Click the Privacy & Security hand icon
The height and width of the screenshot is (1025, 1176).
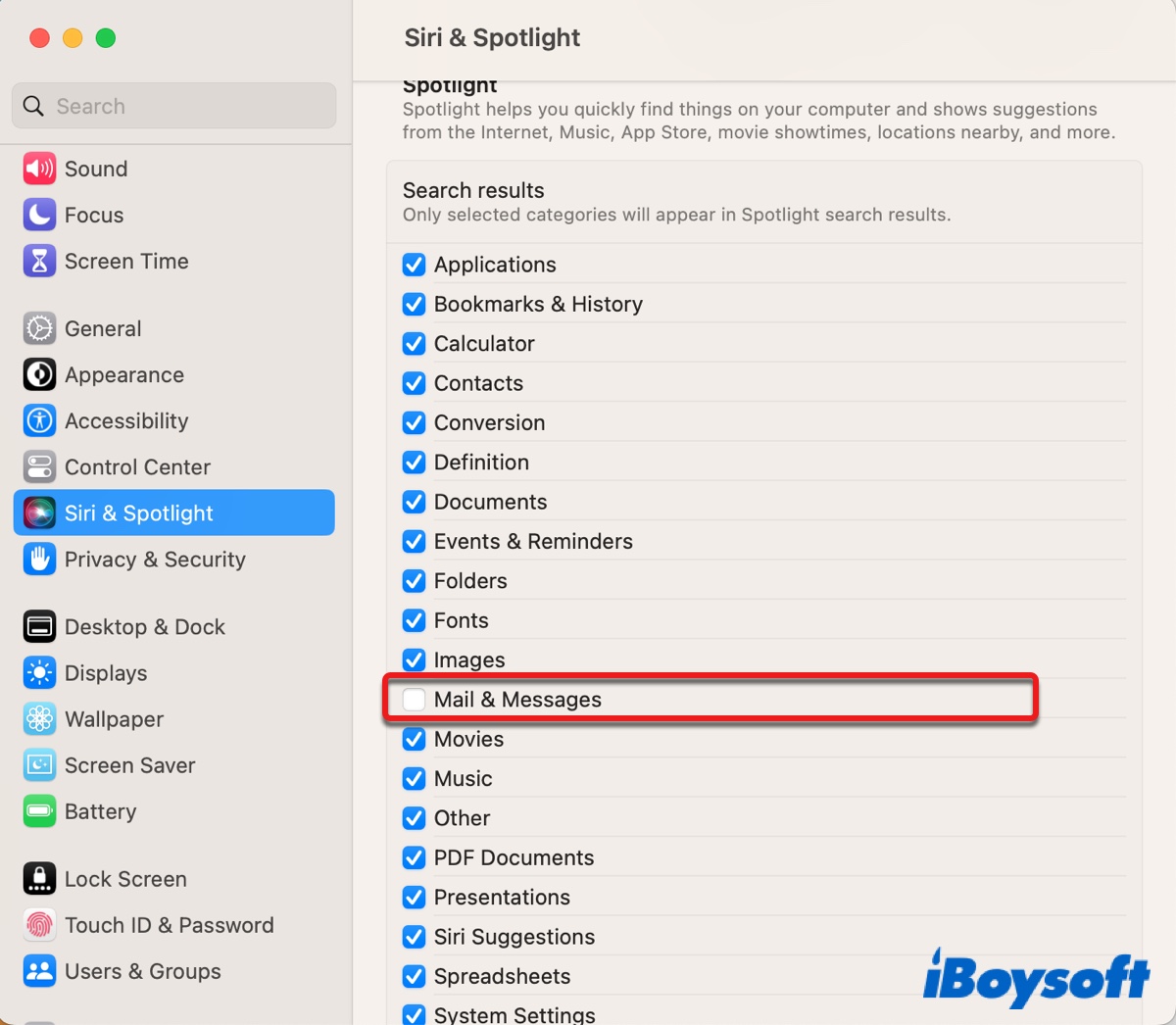[x=39, y=559]
